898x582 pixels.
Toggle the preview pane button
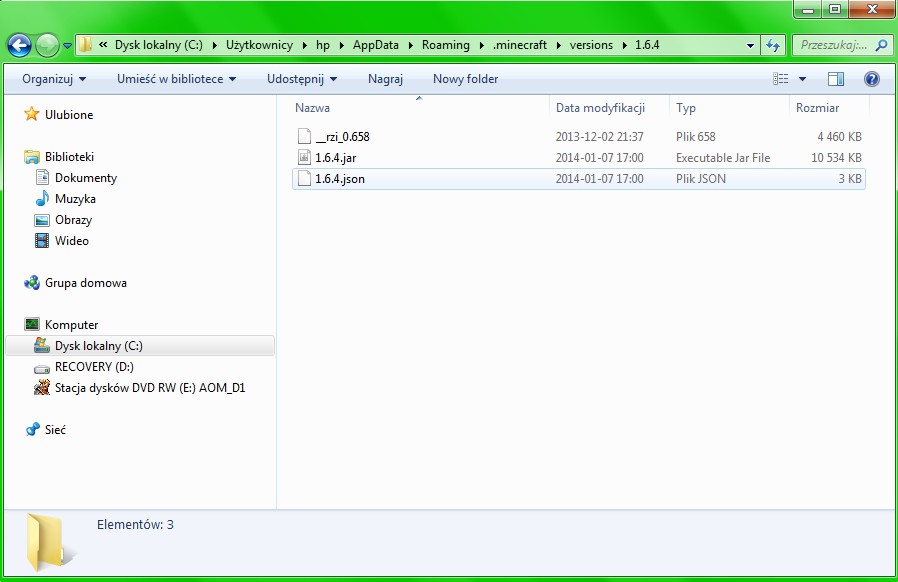point(836,79)
